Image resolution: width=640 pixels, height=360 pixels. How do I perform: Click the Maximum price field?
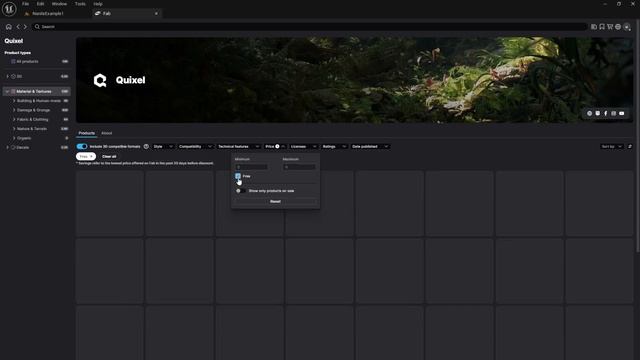pyautogui.click(x=299, y=167)
